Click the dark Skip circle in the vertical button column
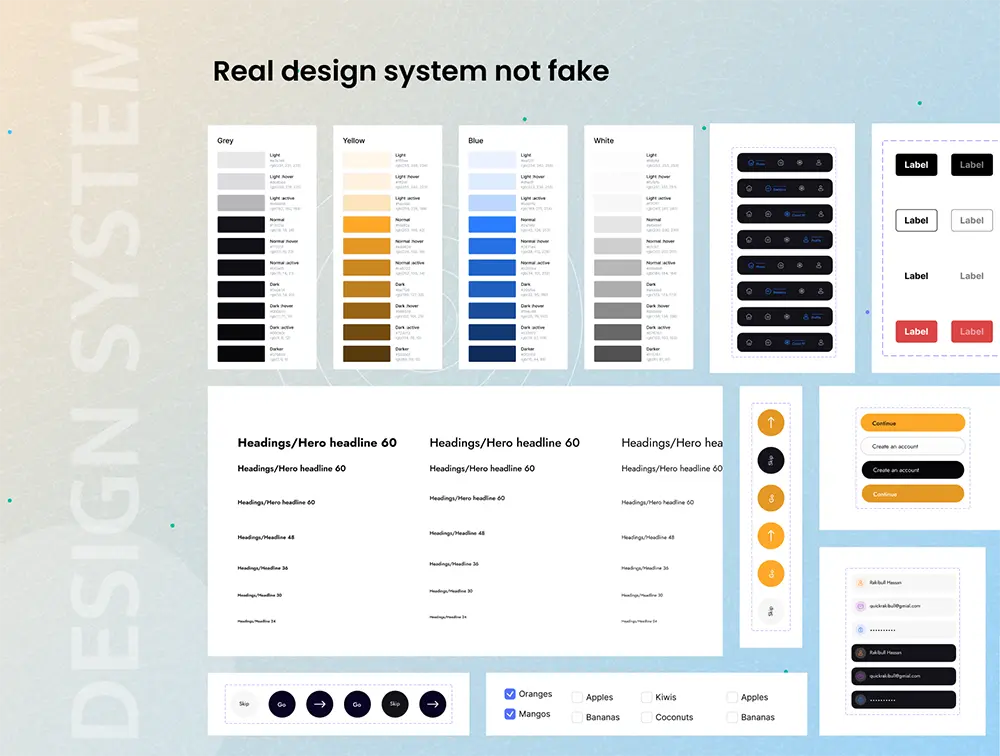Image resolution: width=1000 pixels, height=756 pixels. click(770, 460)
